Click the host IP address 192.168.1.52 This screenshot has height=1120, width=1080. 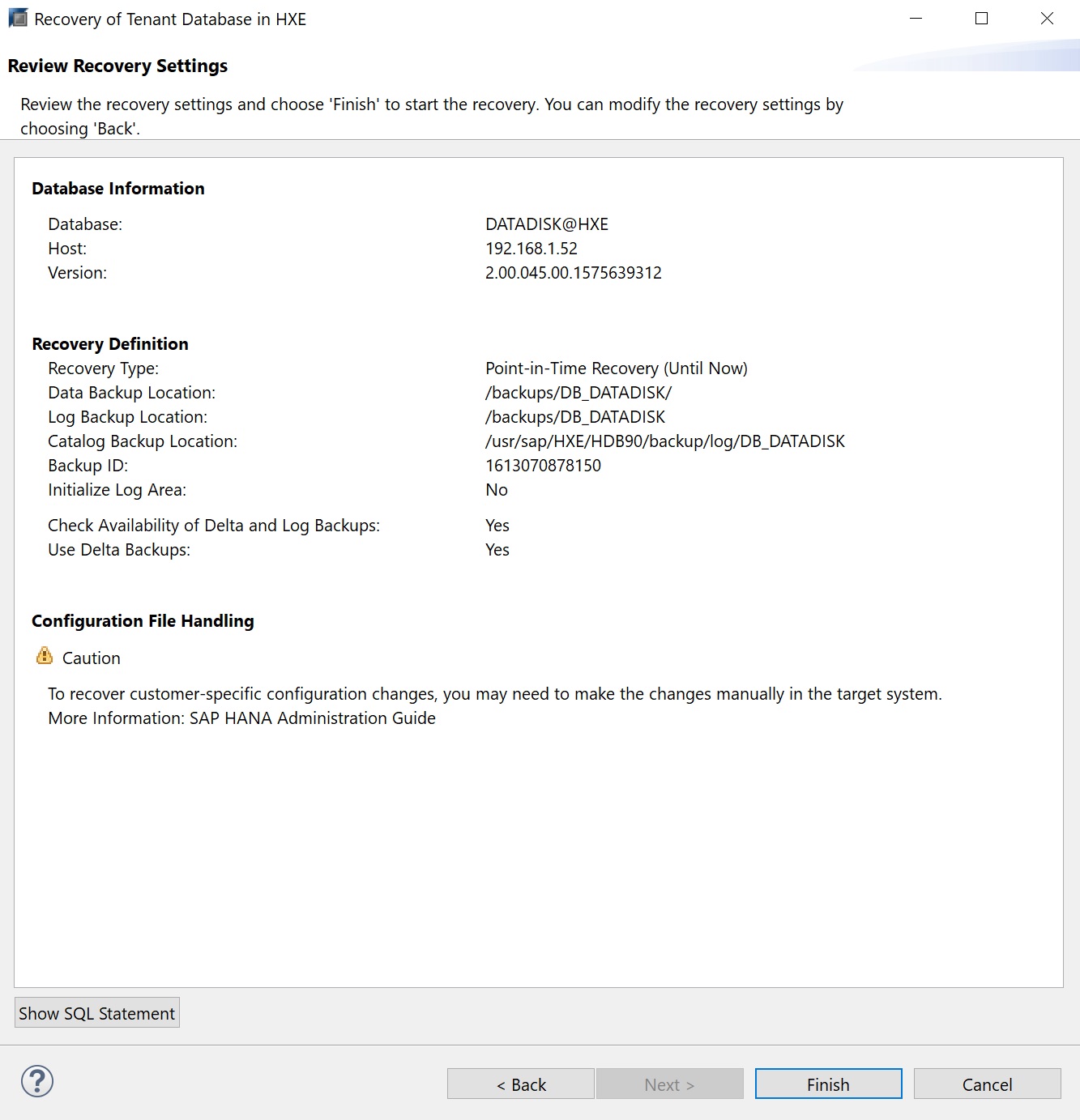coord(531,249)
